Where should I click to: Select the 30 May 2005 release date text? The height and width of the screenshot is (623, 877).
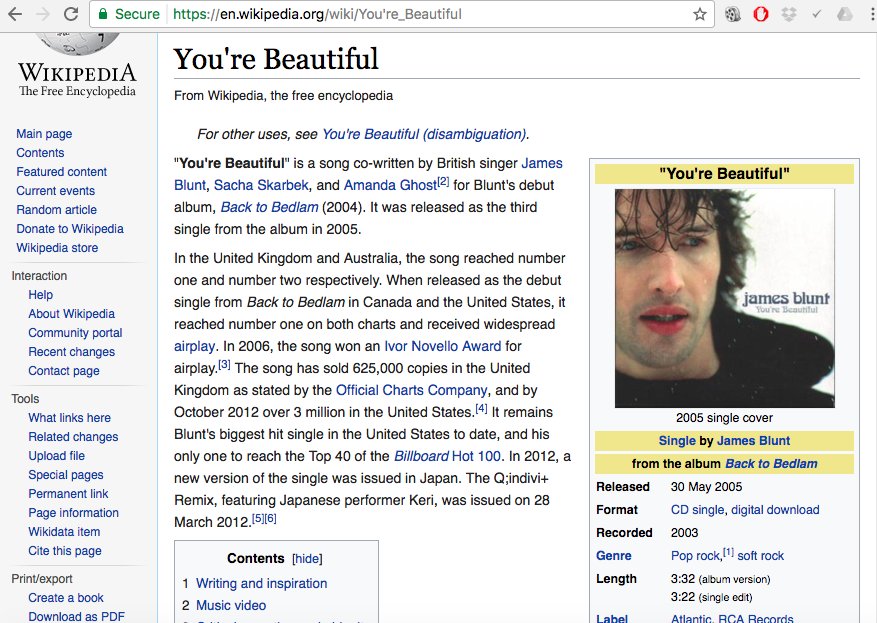point(706,487)
